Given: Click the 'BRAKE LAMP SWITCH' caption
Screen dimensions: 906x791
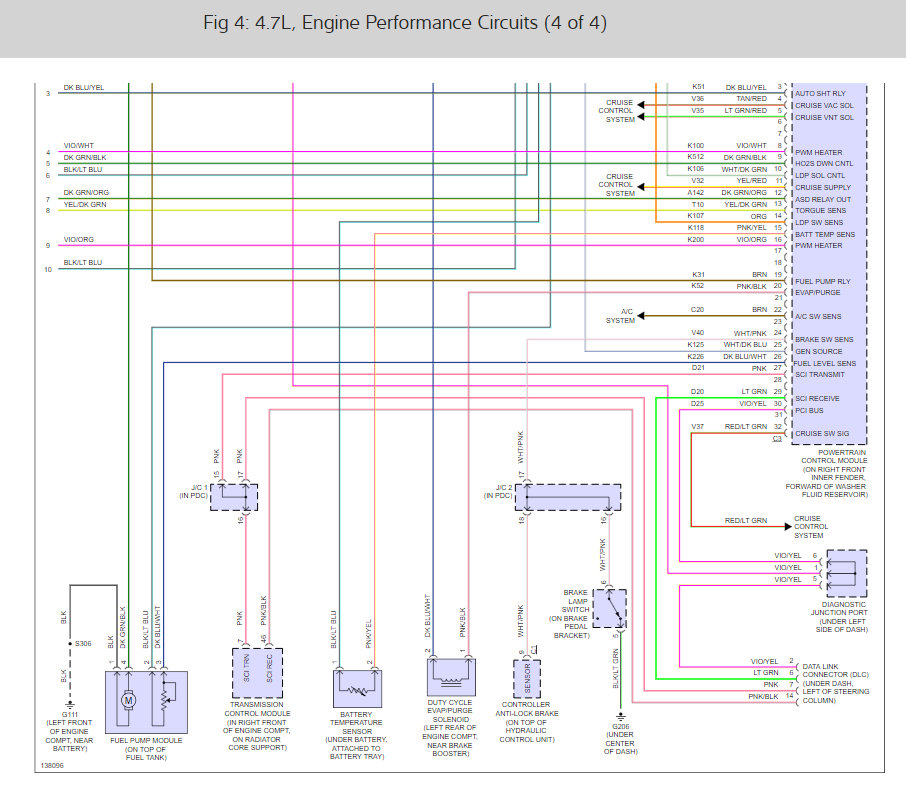Looking at the screenshot, I should (576, 601).
